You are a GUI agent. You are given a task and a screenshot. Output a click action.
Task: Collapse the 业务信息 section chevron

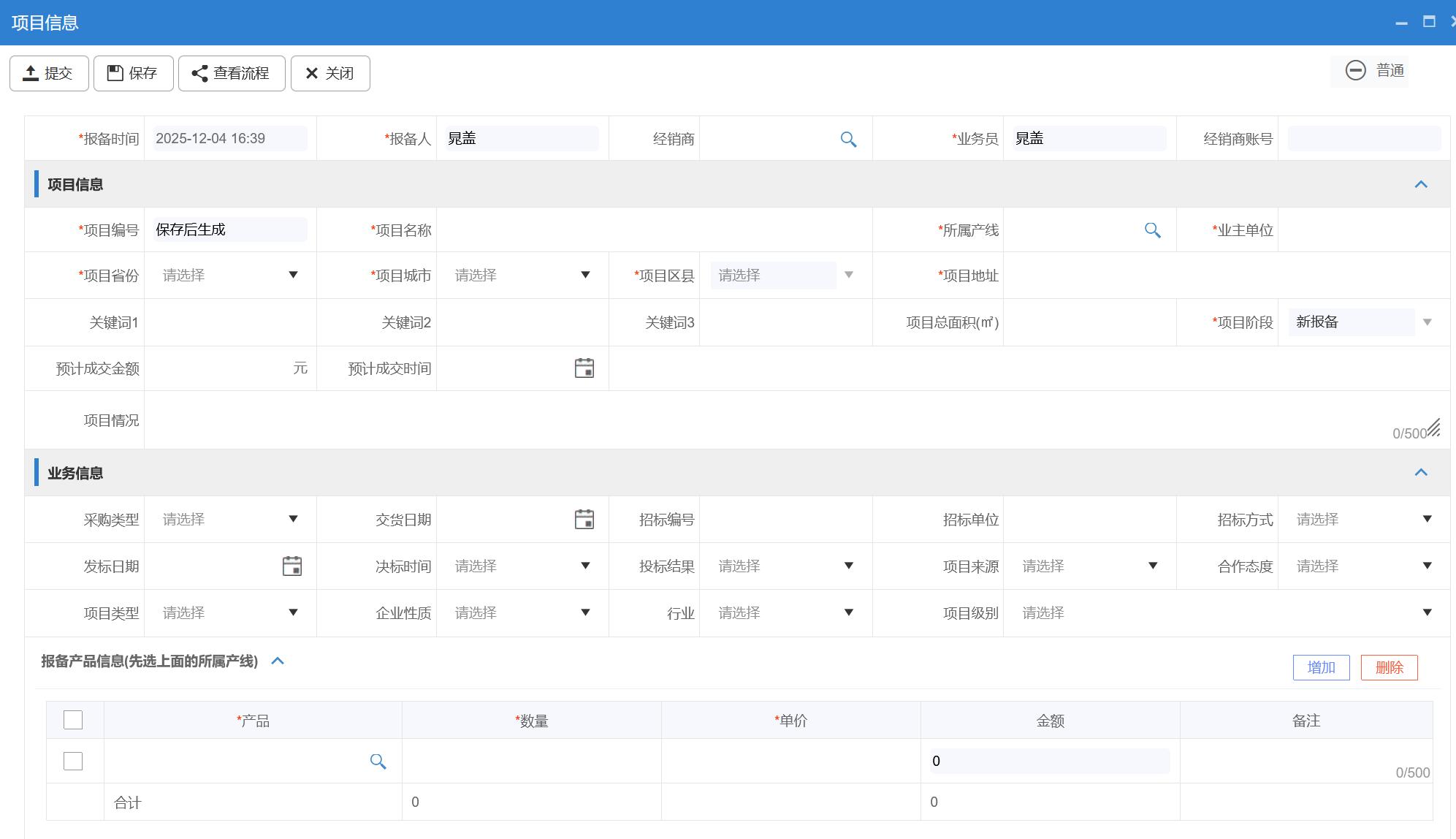tap(1420, 473)
